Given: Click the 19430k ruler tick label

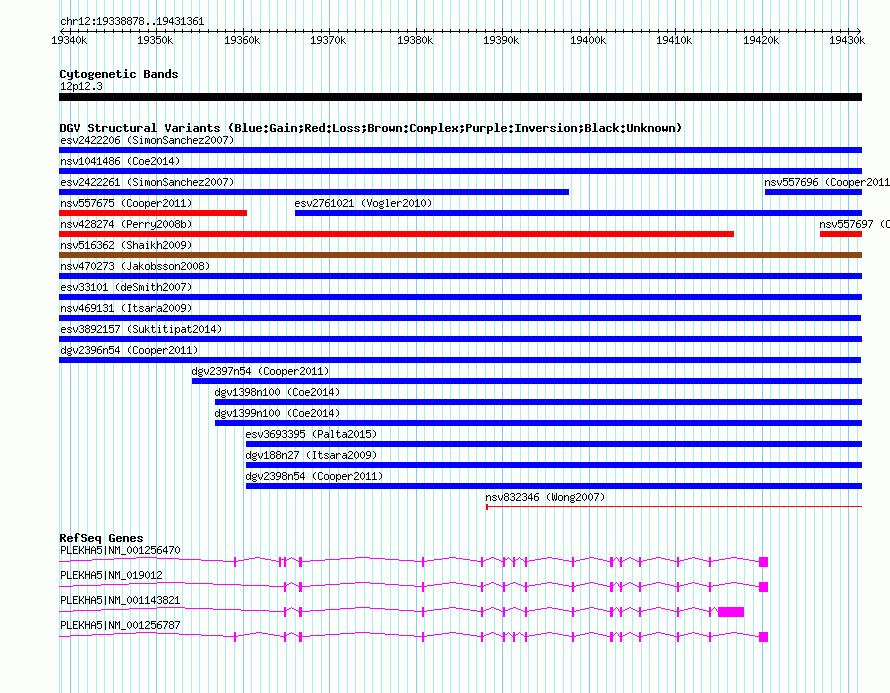Looking at the screenshot, I should point(847,40).
